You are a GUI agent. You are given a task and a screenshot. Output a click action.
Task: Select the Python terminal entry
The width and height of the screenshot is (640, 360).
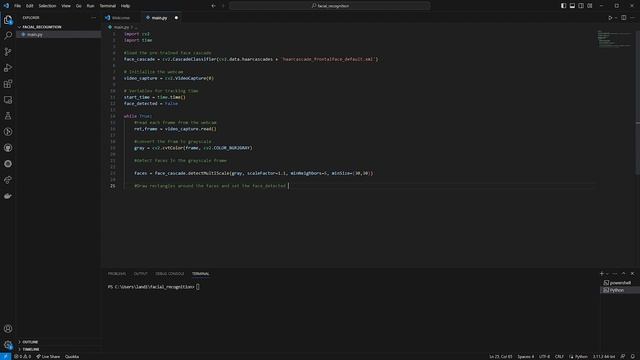pyautogui.click(x=620, y=290)
